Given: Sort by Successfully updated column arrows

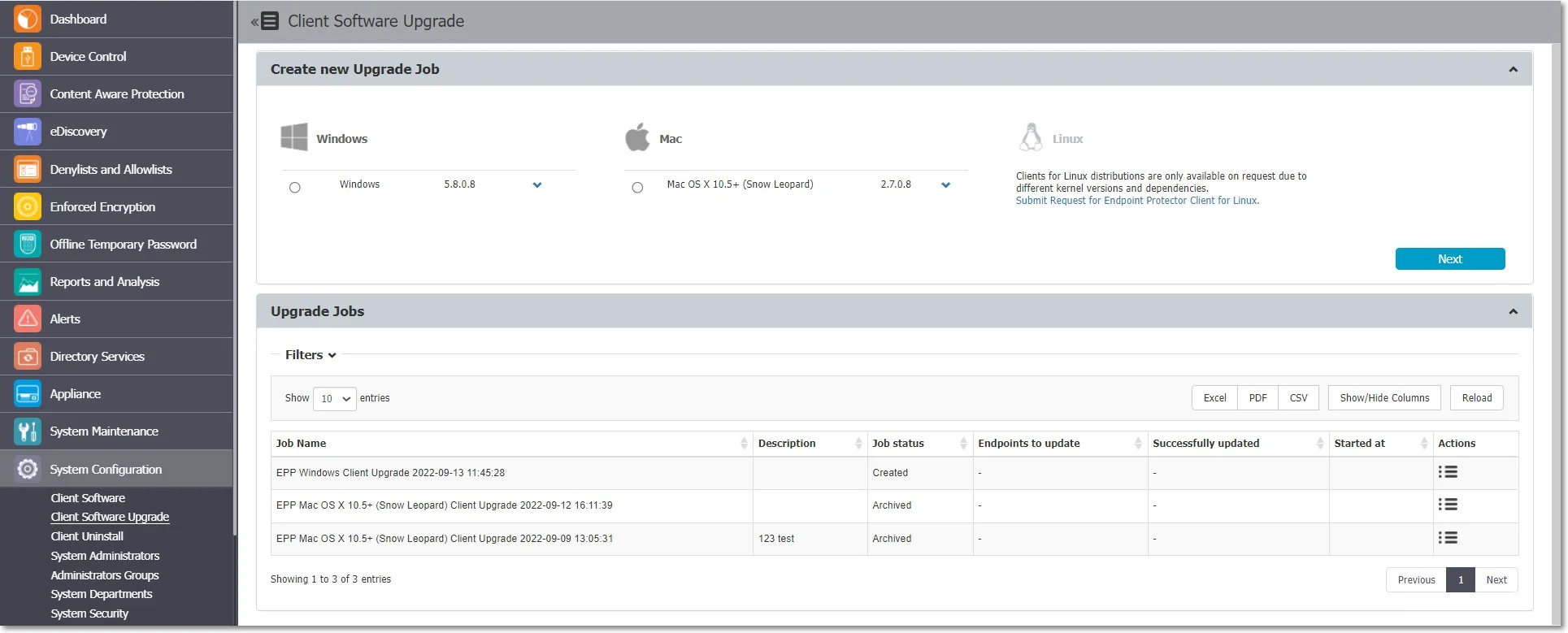Looking at the screenshot, I should tap(1320, 443).
